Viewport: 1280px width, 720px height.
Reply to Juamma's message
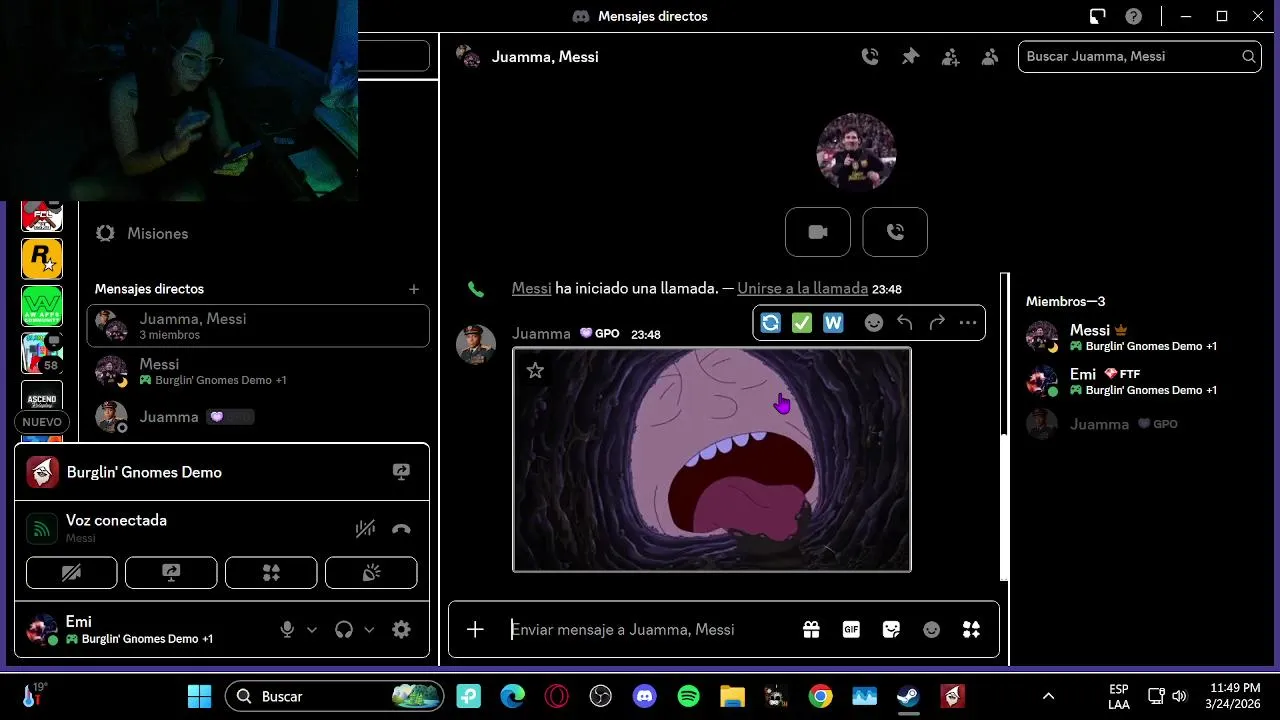905,323
